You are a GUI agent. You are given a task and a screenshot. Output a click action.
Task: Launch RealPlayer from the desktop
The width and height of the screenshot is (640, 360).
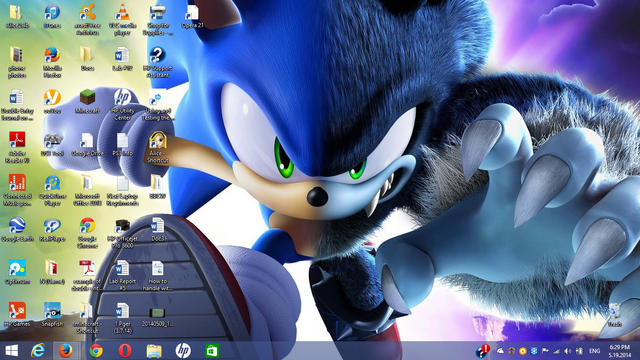click(52, 229)
